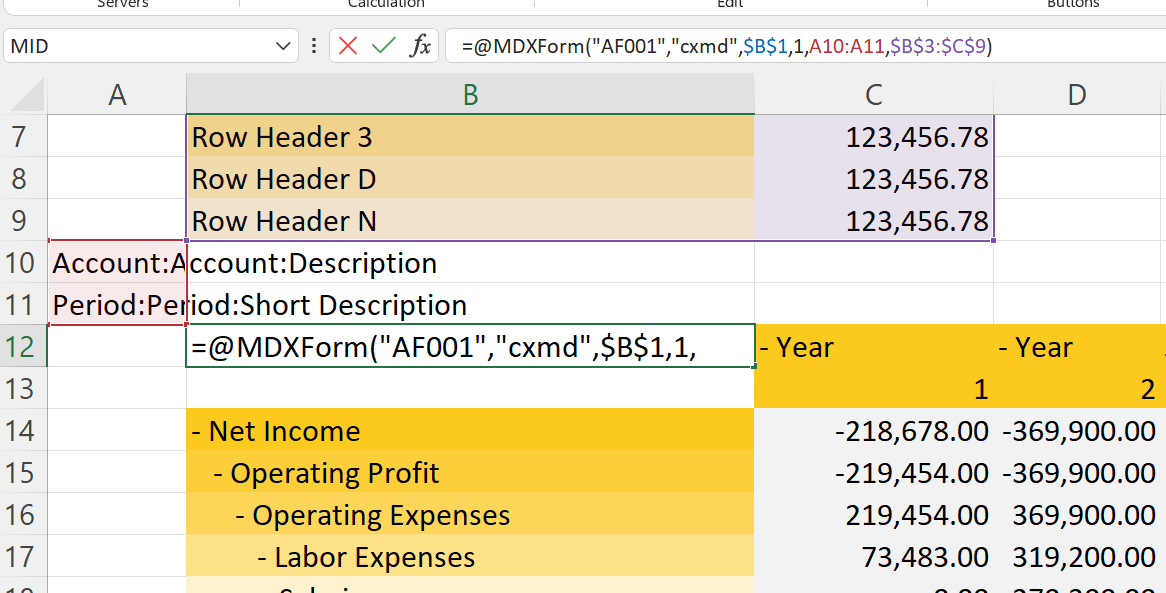Select column C header

pyautogui.click(x=873, y=95)
